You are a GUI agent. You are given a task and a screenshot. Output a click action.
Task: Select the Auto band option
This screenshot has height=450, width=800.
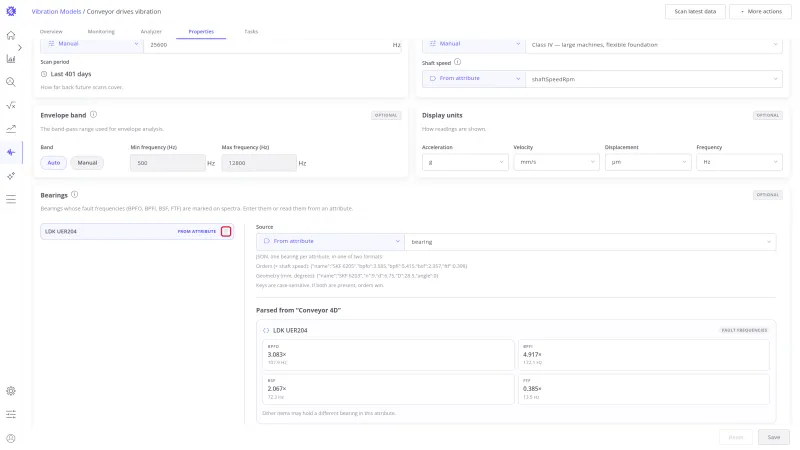(54, 163)
